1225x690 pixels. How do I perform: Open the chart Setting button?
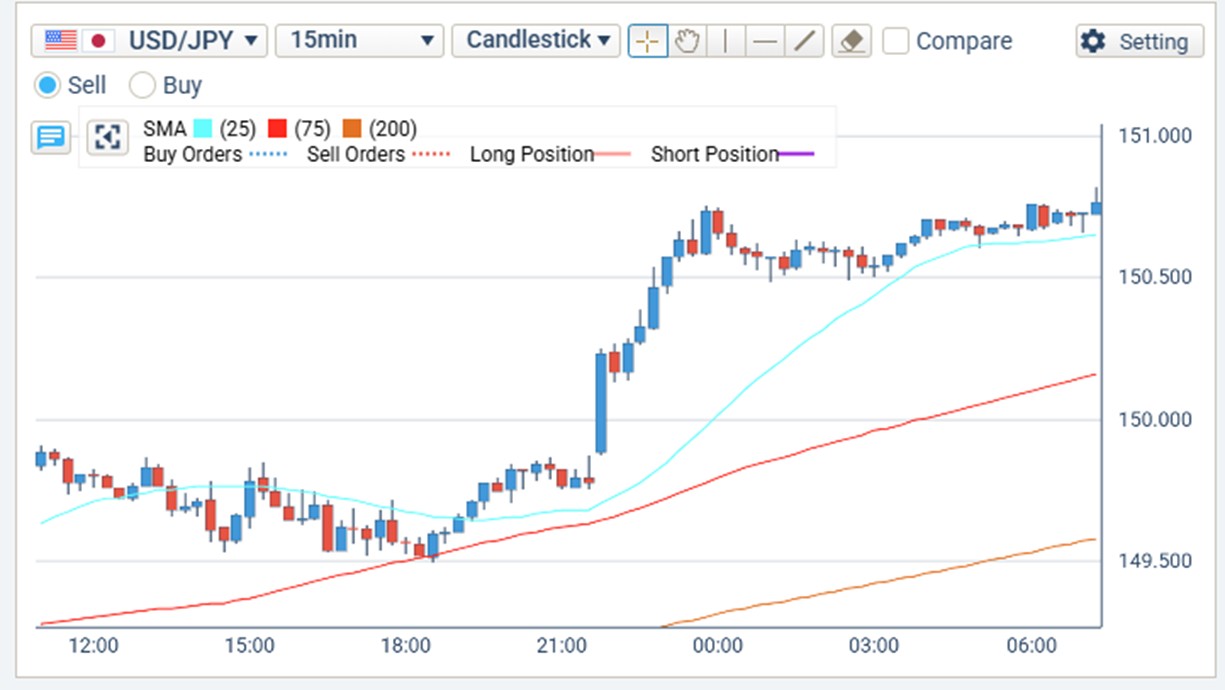coord(1140,41)
